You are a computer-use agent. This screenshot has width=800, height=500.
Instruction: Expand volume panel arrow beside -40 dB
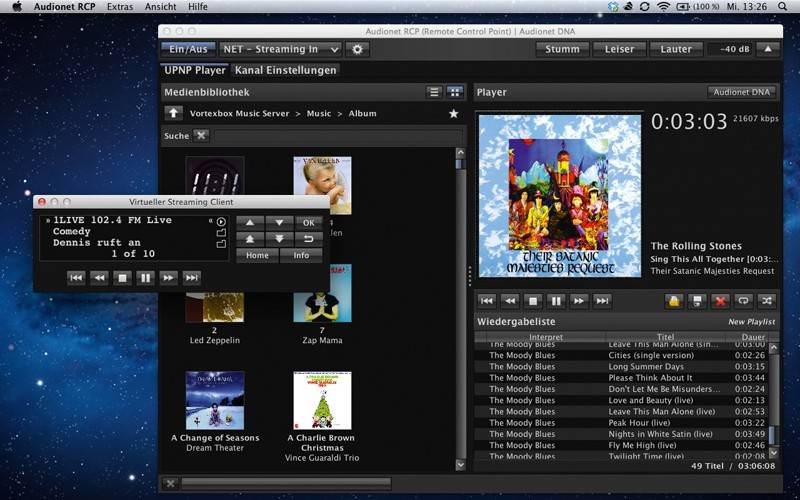coord(767,49)
